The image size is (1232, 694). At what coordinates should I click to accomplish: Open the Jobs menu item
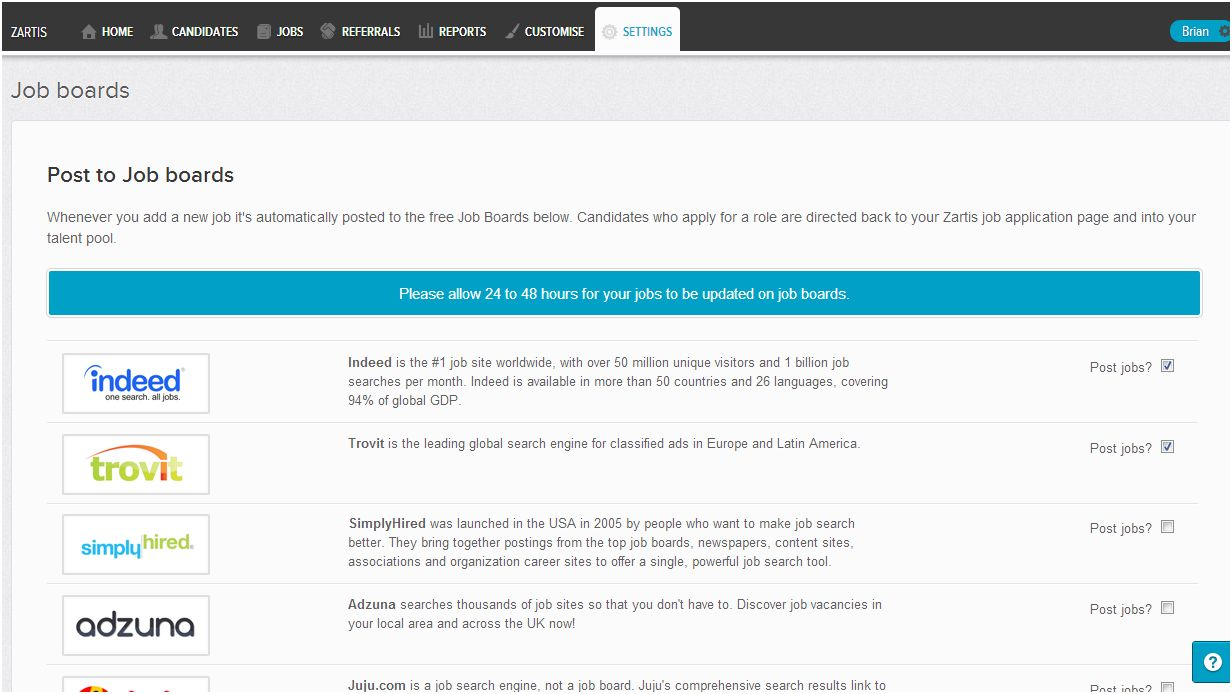point(280,32)
